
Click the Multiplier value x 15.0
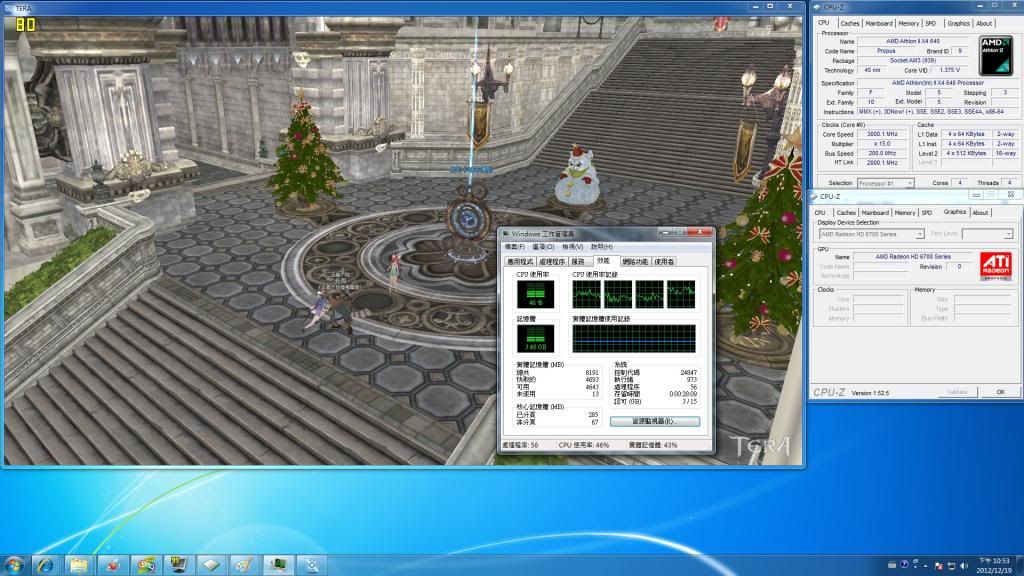882,144
